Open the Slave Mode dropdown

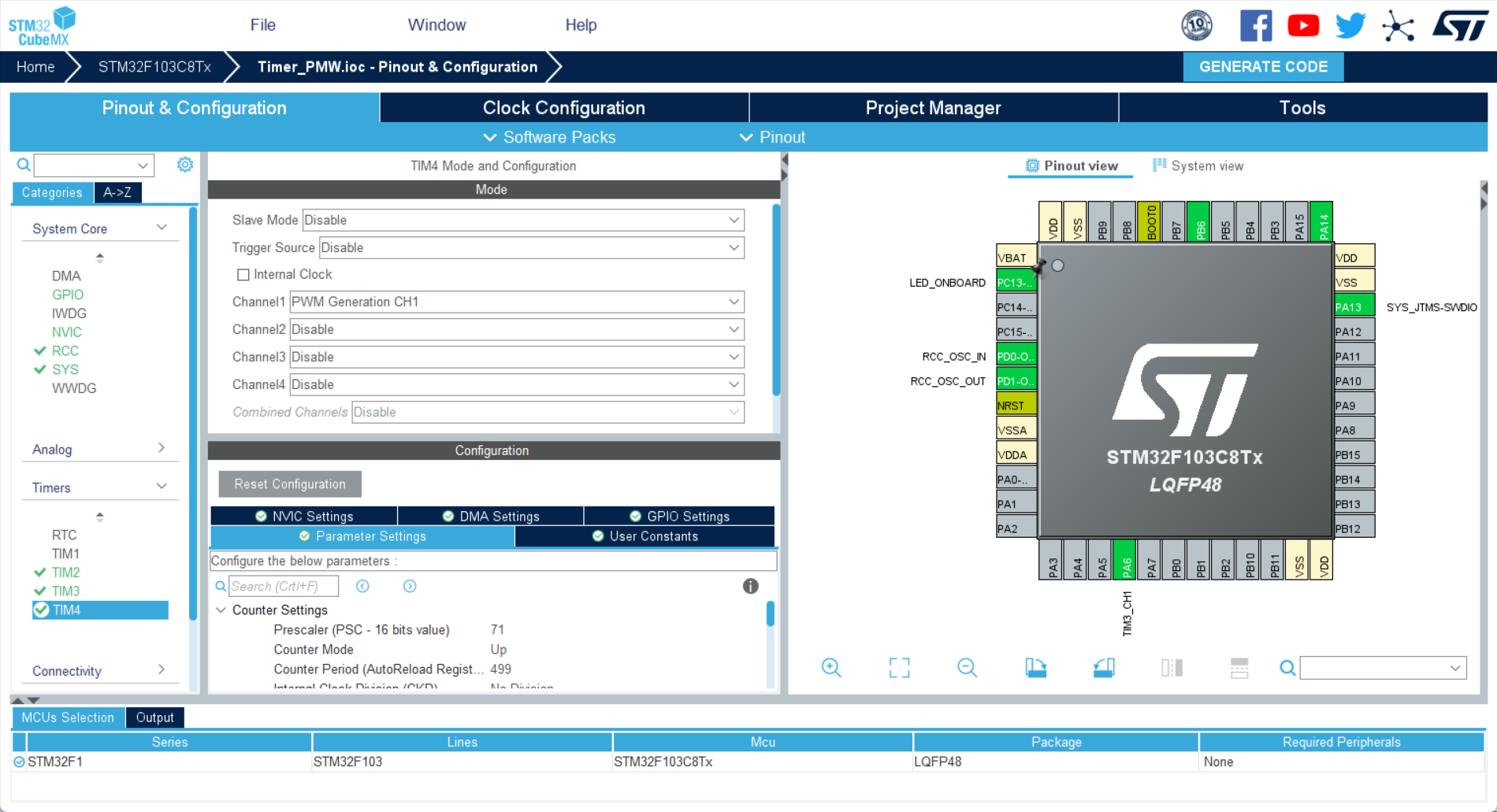(523, 220)
